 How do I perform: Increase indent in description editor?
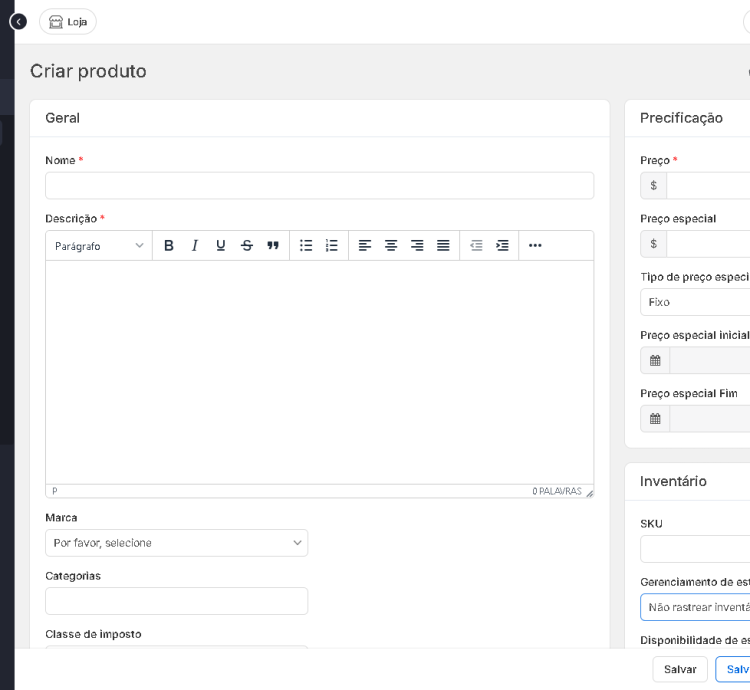502,246
